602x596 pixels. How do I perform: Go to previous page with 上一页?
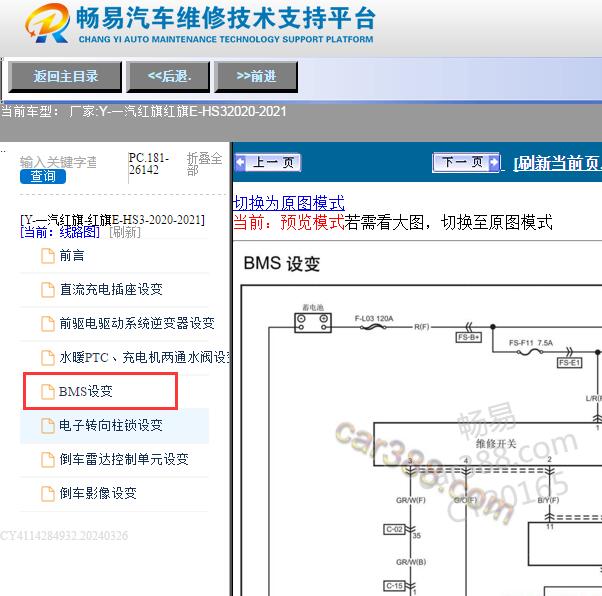[x=268, y=162]
